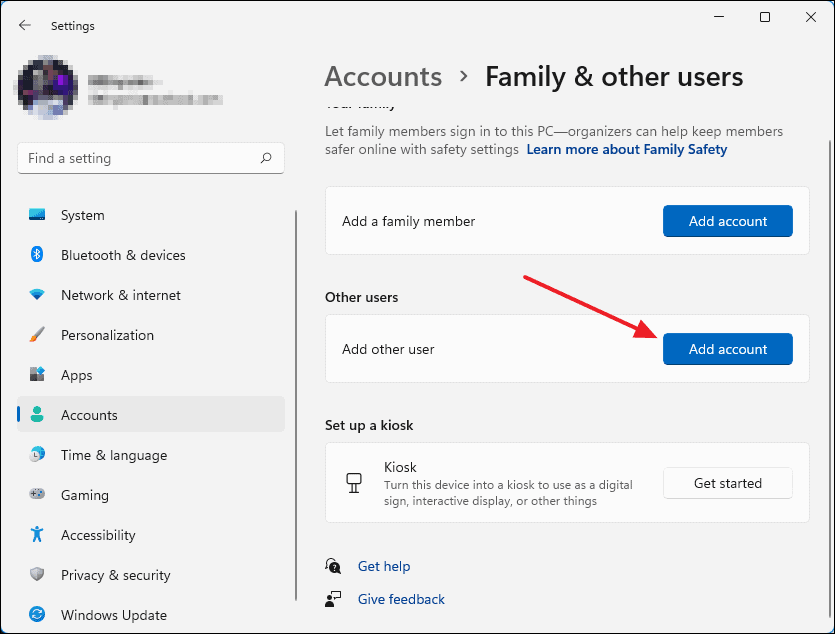Click the back arrow in Settings
835x634 pixels.
24,25
